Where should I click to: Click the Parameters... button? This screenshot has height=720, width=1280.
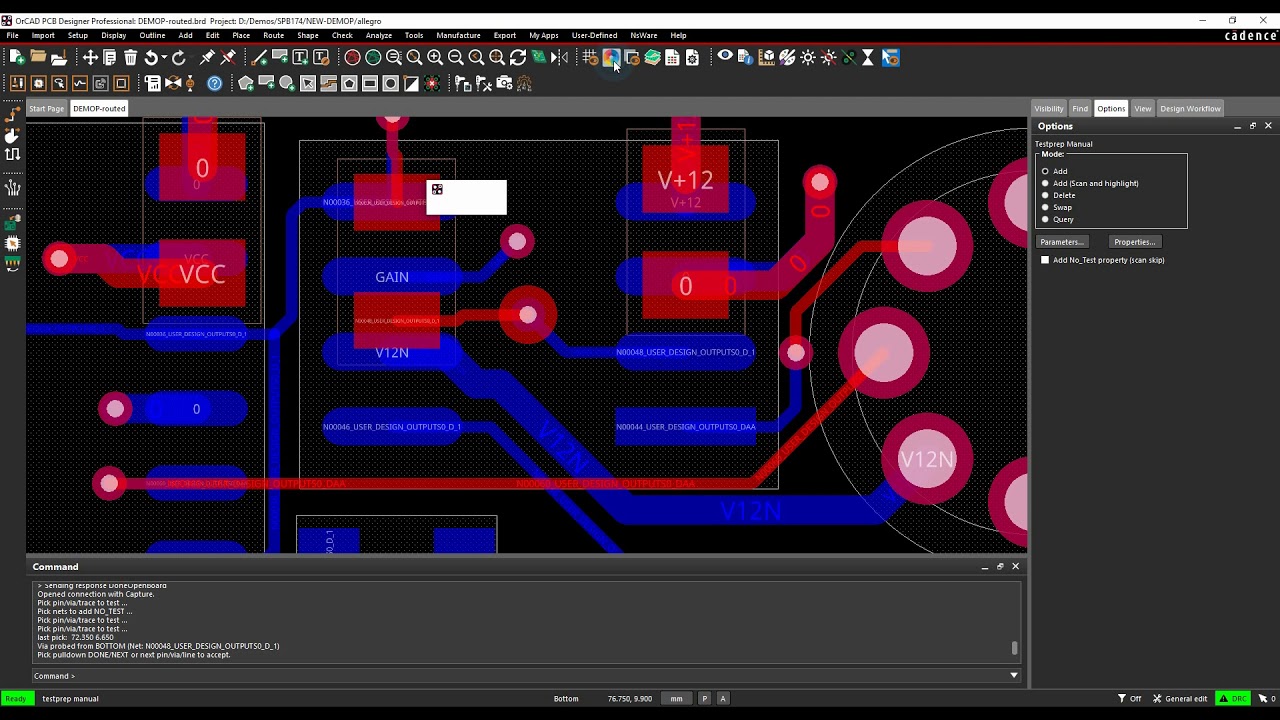1061,242
